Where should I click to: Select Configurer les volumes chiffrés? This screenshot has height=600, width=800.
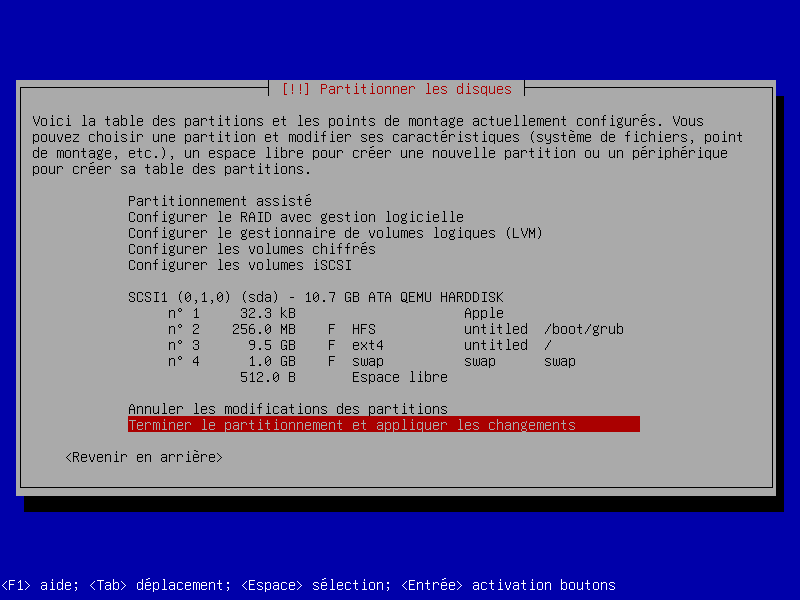click(x=251, y=249)
